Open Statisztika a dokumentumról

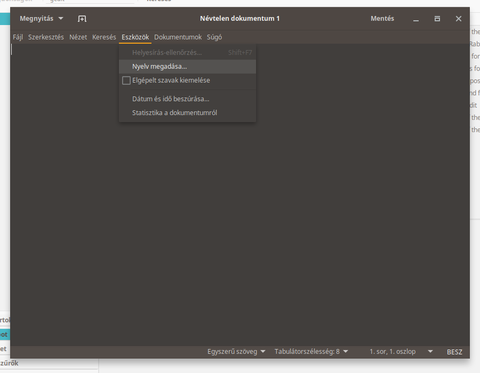point(187,113)
